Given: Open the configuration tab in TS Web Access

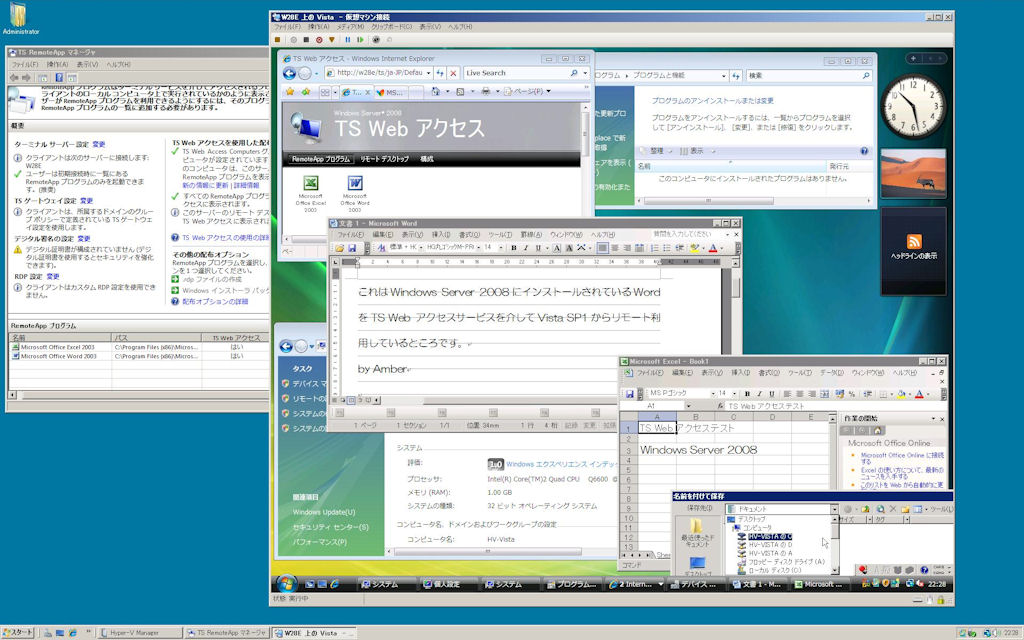Looking at the screenshot, I should (x=426, y=159).
